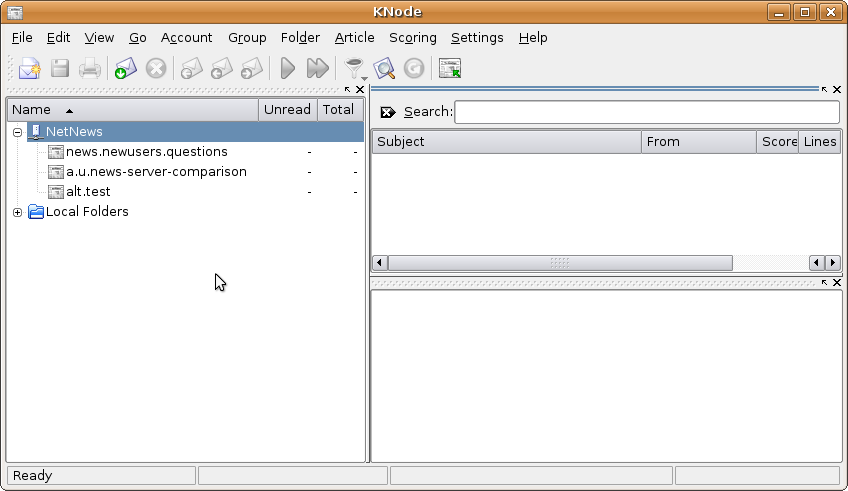Viewport: 848px width, 491px height.
Task: Click the Next Unread Thread double-arrow
Action: click(x=317, y=69)
